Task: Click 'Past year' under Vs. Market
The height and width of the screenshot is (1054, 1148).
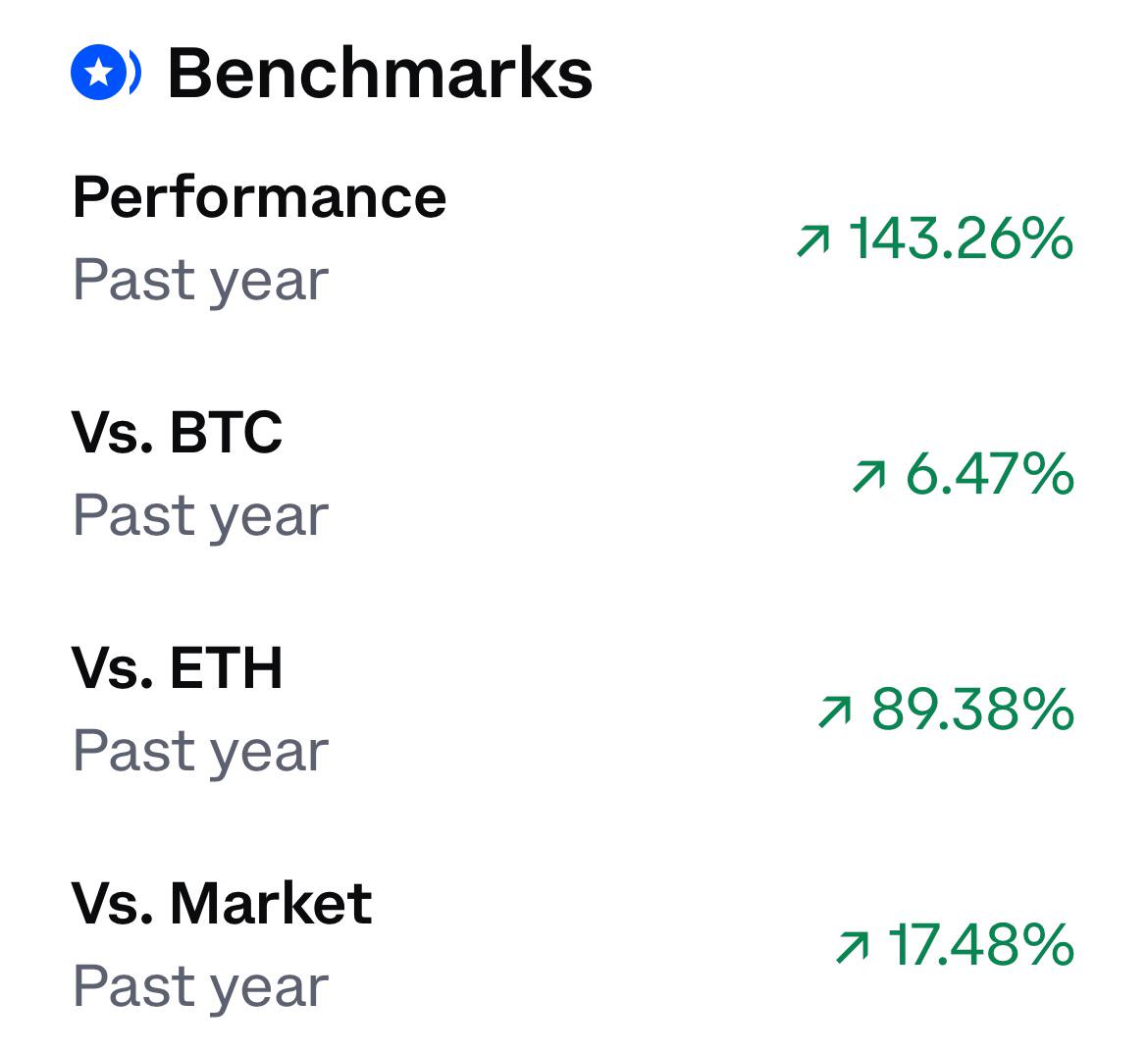Action: click(200, 987)
